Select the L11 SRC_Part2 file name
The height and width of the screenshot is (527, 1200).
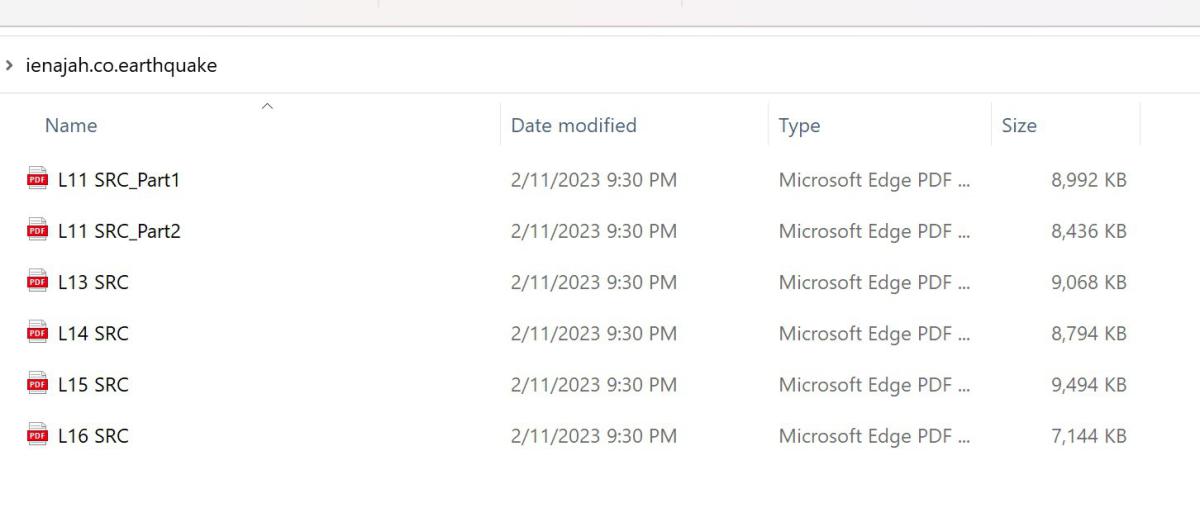coord(119,231)
